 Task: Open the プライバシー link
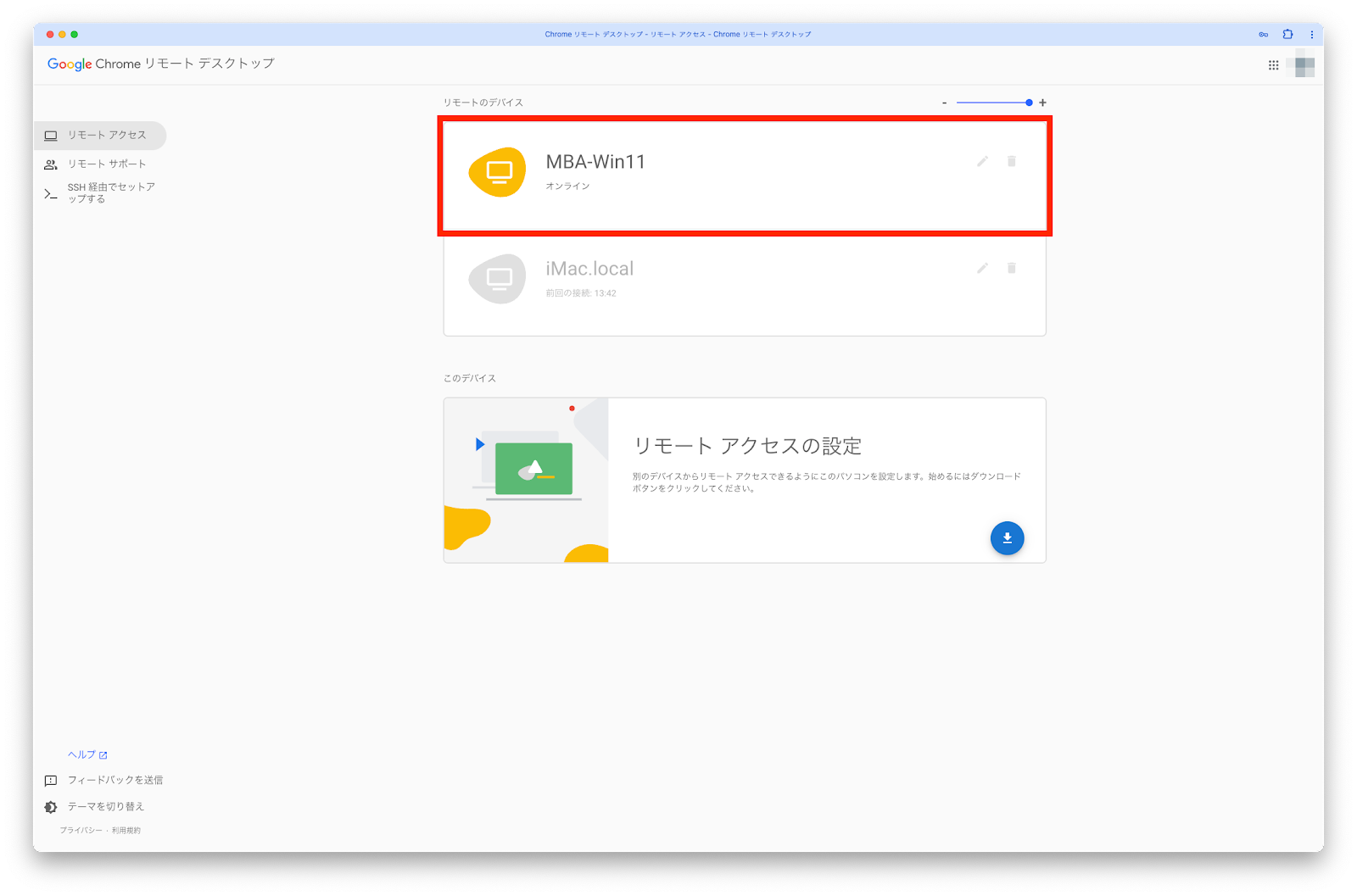81,831
